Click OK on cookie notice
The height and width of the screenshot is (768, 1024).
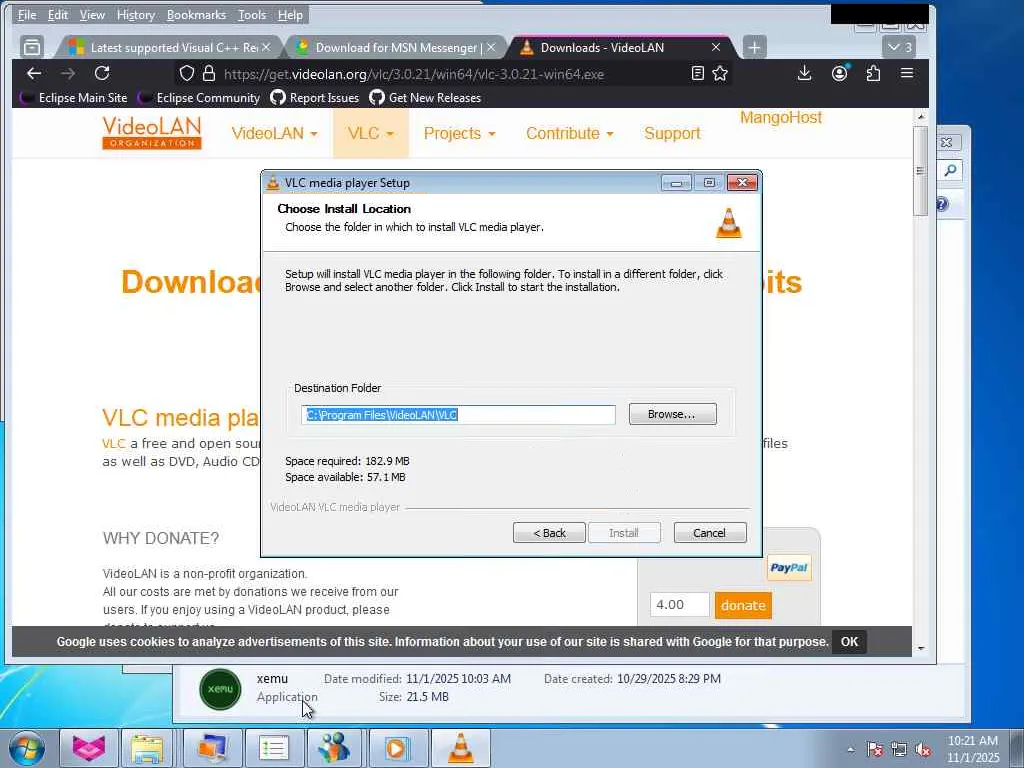click(x=849, y=641)
